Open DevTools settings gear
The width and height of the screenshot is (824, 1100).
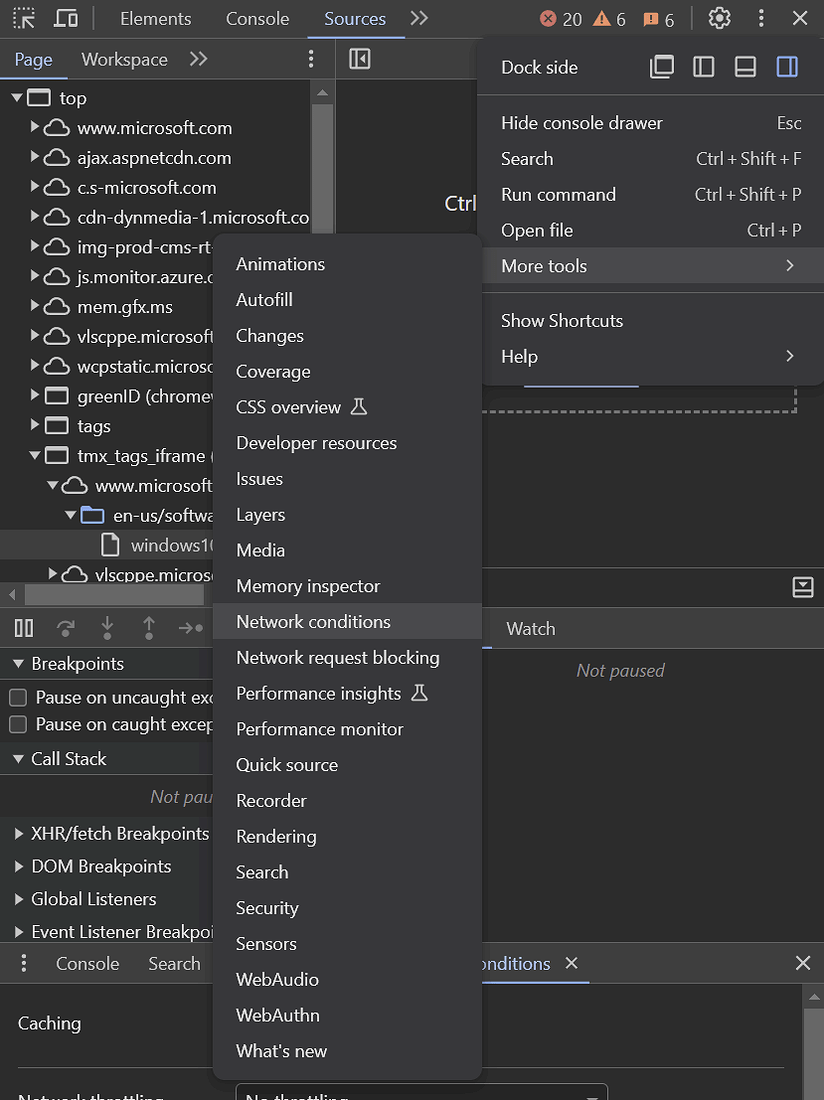point(719,18)
